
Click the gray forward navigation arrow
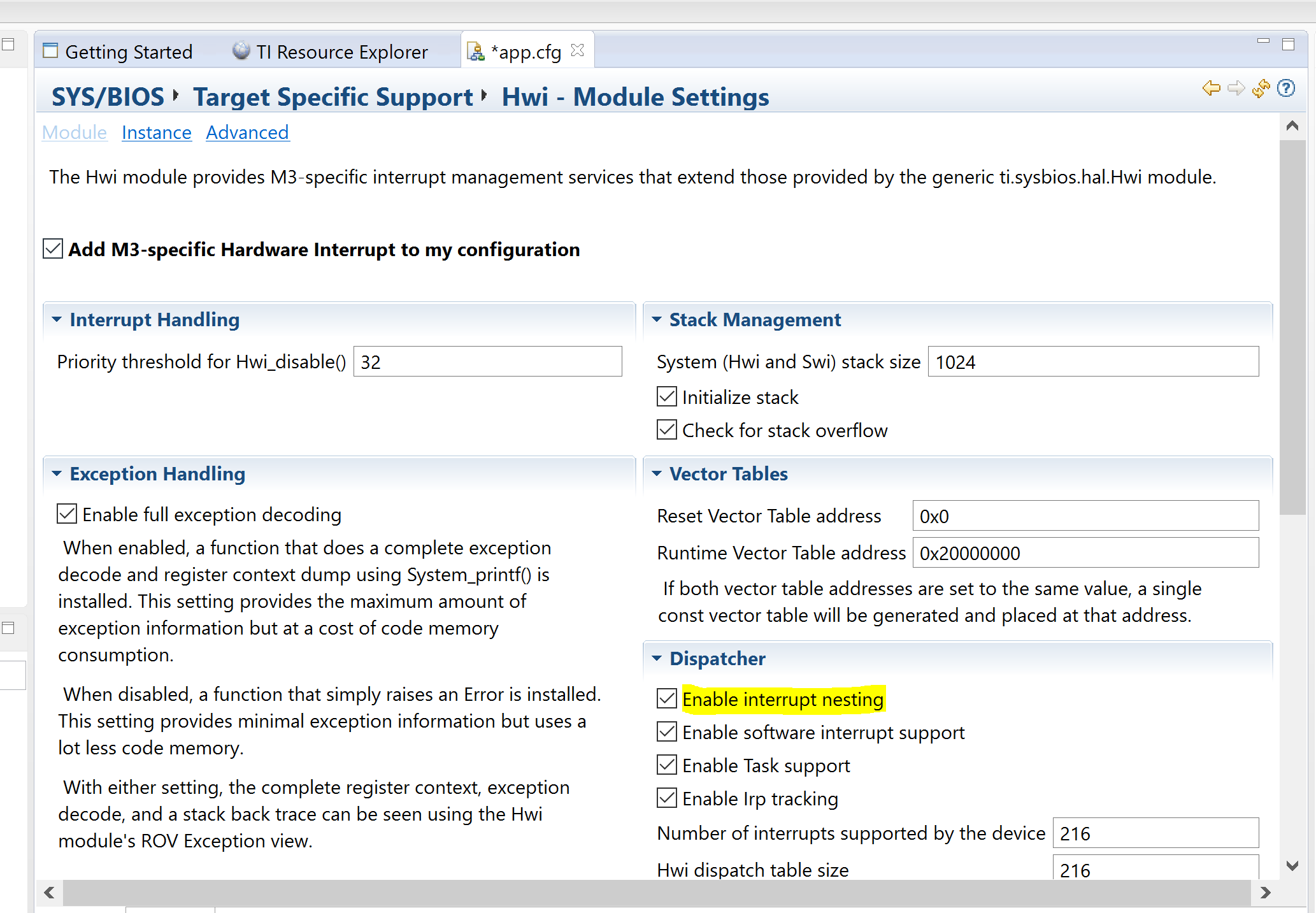[x=1236, y=88]
